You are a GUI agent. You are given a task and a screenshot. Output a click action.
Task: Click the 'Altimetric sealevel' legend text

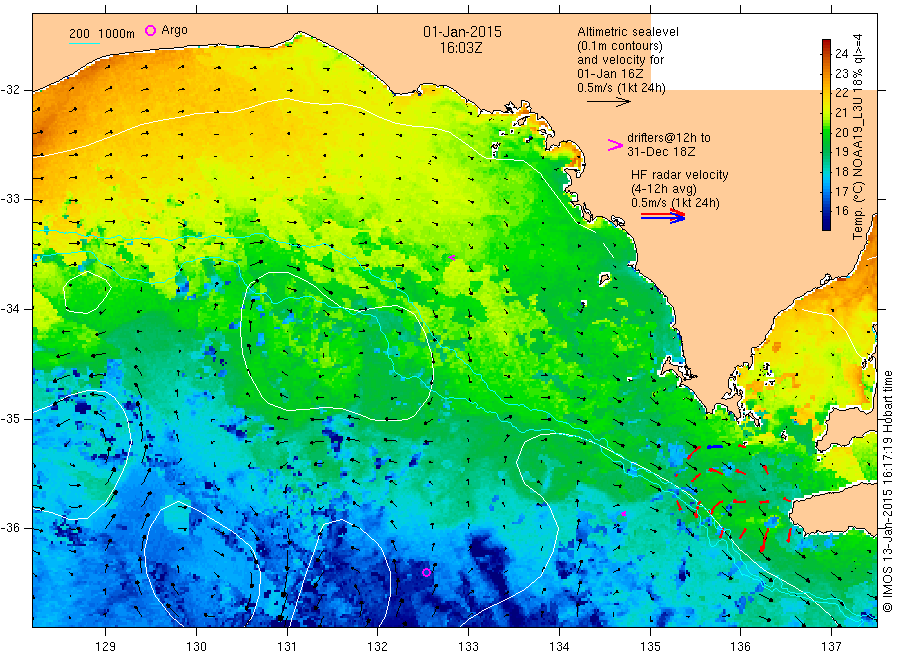[628, 32]
